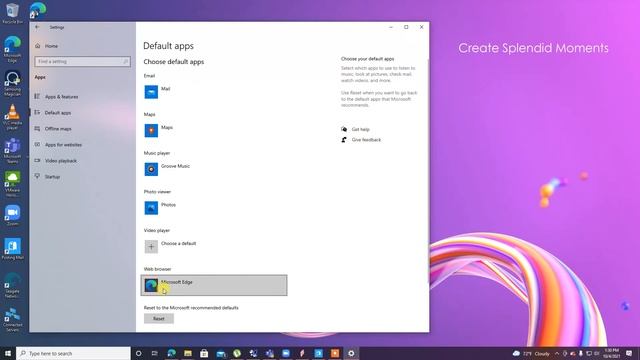Open the Get help link

[x=360, y=129]
